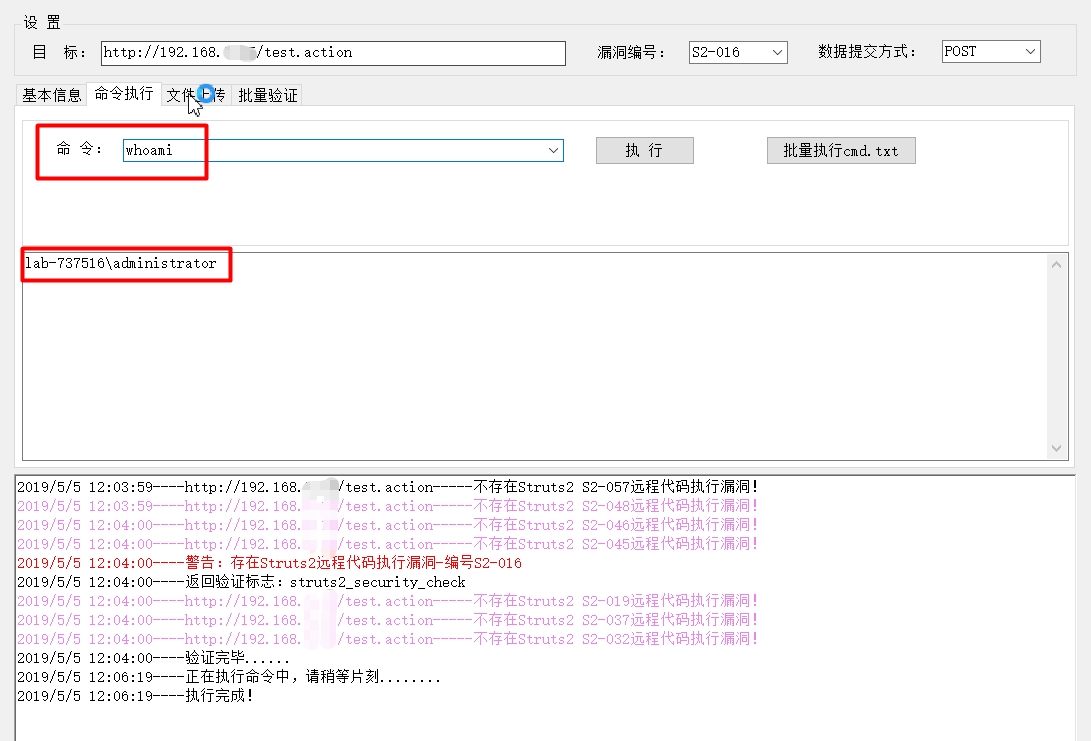Click the result showing lab-737516\administrator

[120, 264]
